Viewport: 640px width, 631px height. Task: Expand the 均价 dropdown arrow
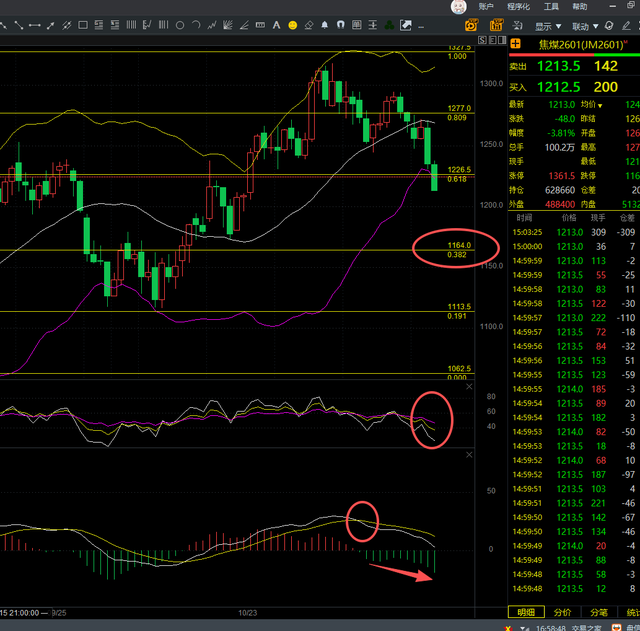pyautogui.click(x=600, y=106)
